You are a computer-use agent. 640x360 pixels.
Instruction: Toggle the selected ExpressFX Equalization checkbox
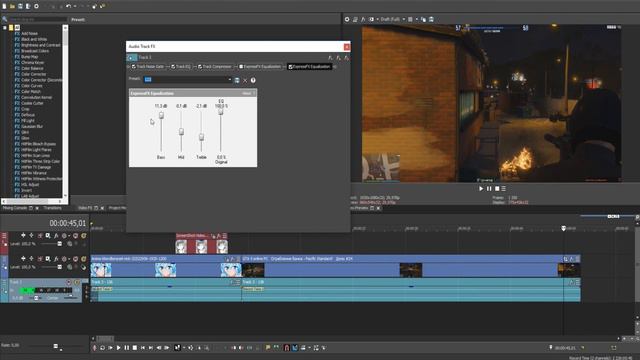click(290, 67)
